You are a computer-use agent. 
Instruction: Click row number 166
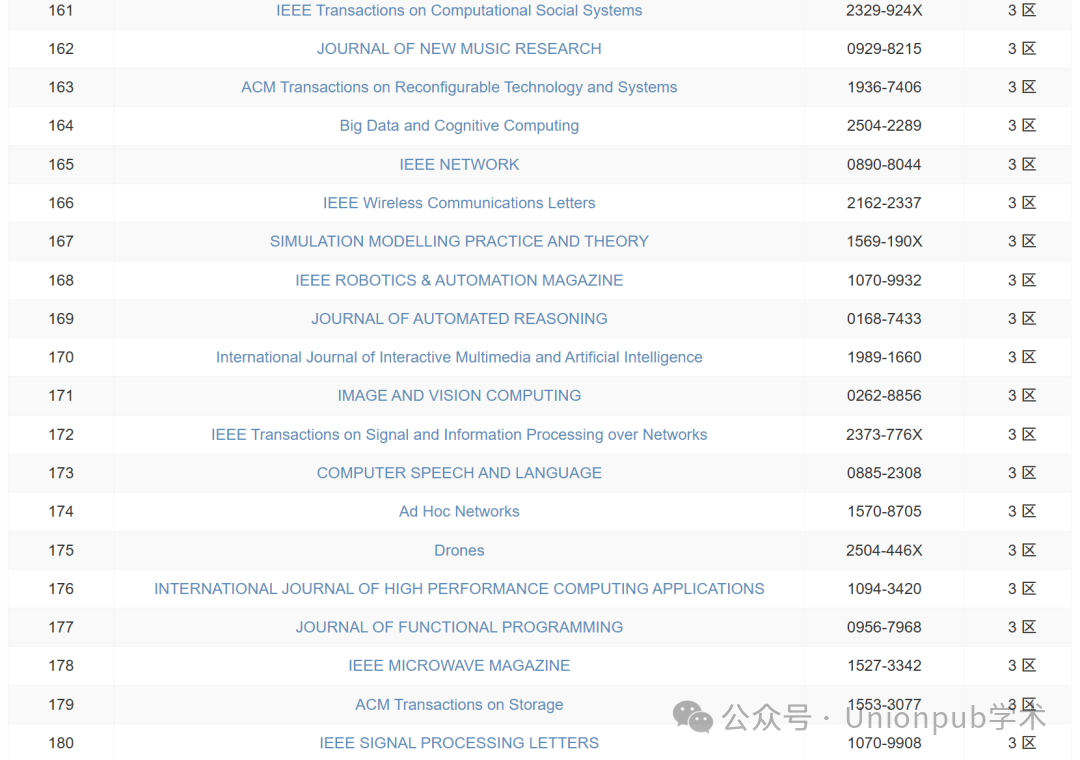(x=61, y=203)
